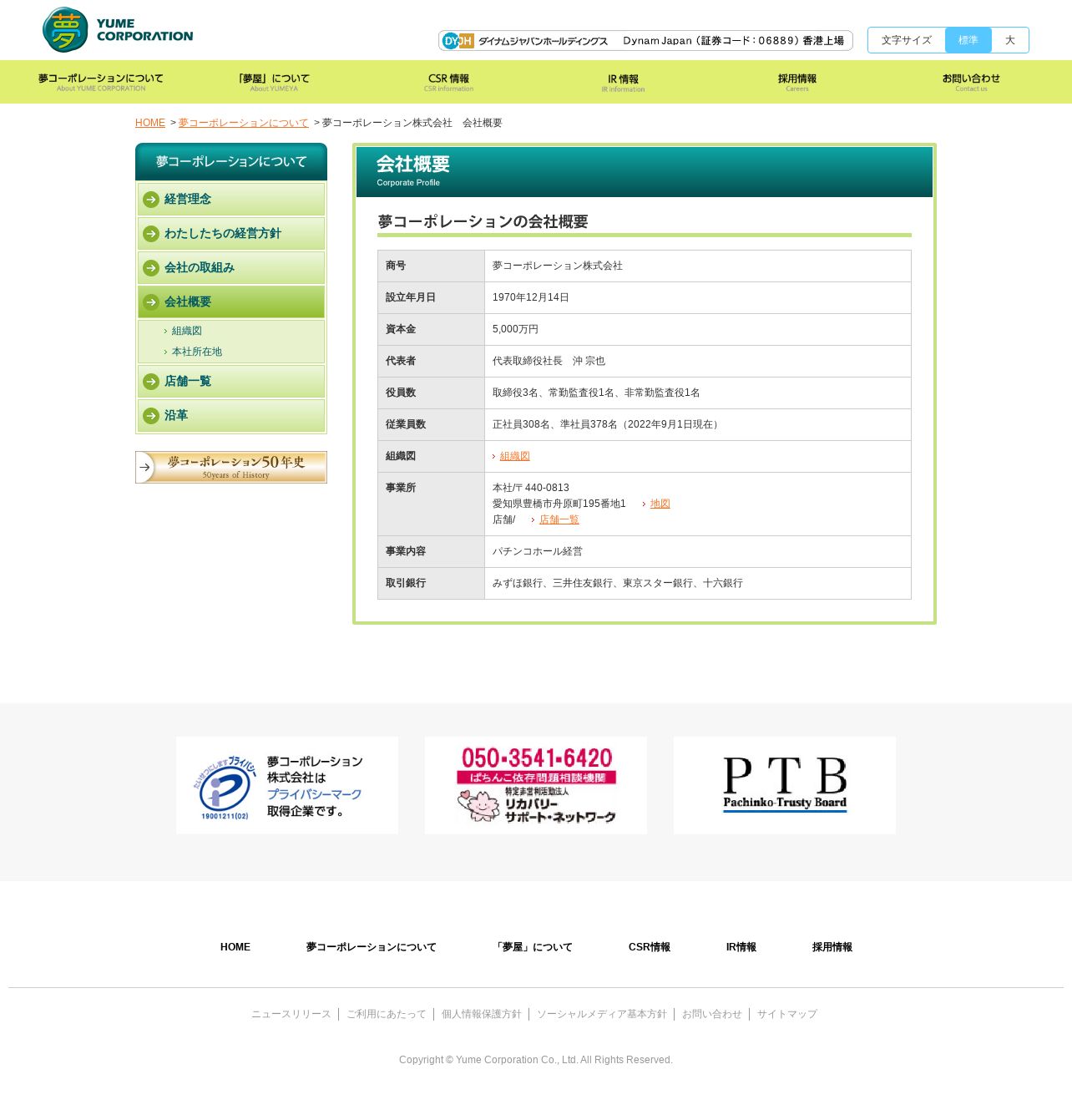Click arrow icon beside 沿革
Viewport: 1072px width, 1120px height.
click(151, 416)
